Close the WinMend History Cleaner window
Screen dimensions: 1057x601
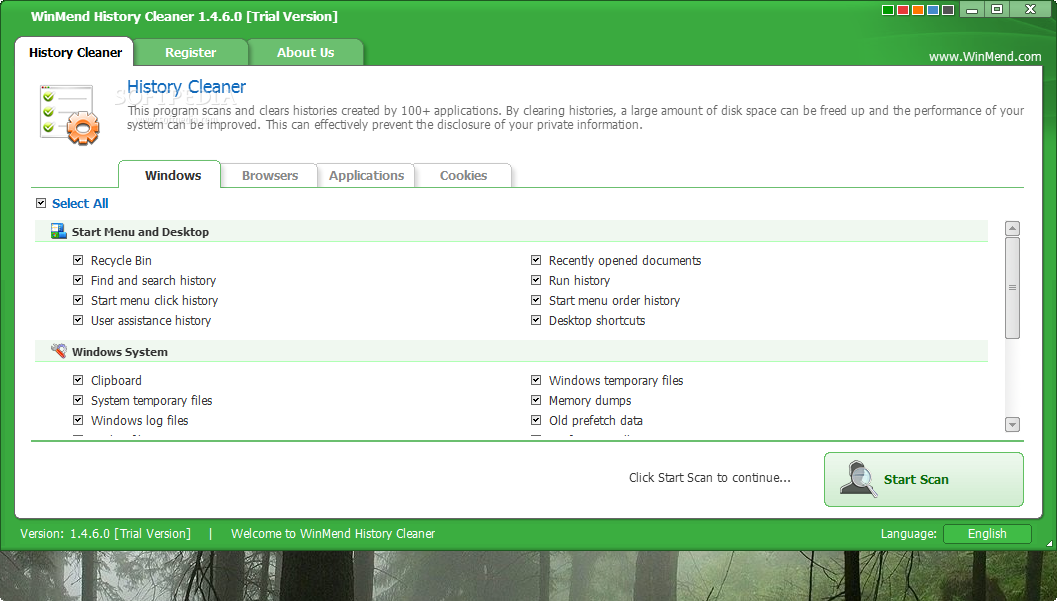click(1030, 9)
